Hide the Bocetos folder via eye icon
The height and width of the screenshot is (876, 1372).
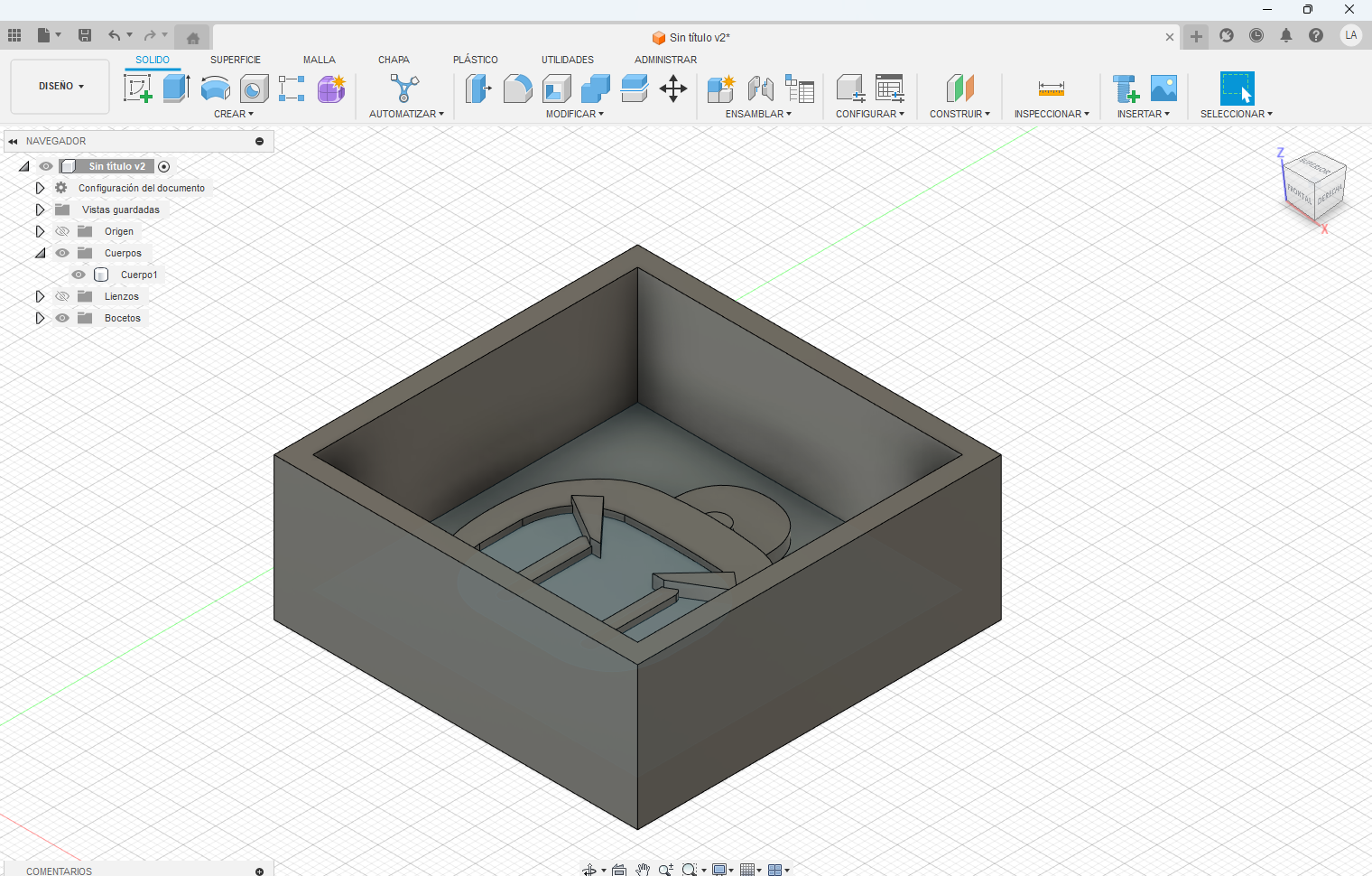click(62, 318)
